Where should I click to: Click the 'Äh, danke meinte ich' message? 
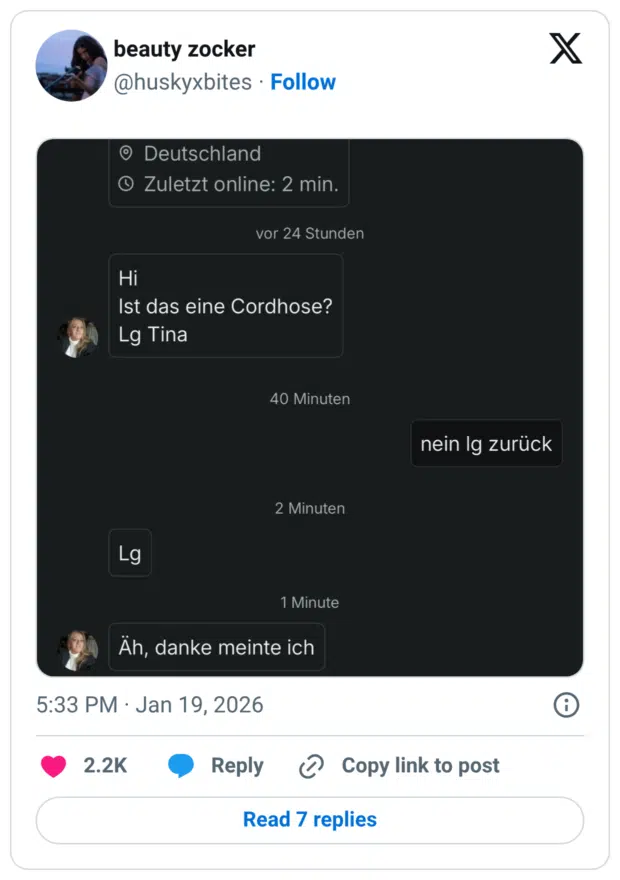point(216,647)
